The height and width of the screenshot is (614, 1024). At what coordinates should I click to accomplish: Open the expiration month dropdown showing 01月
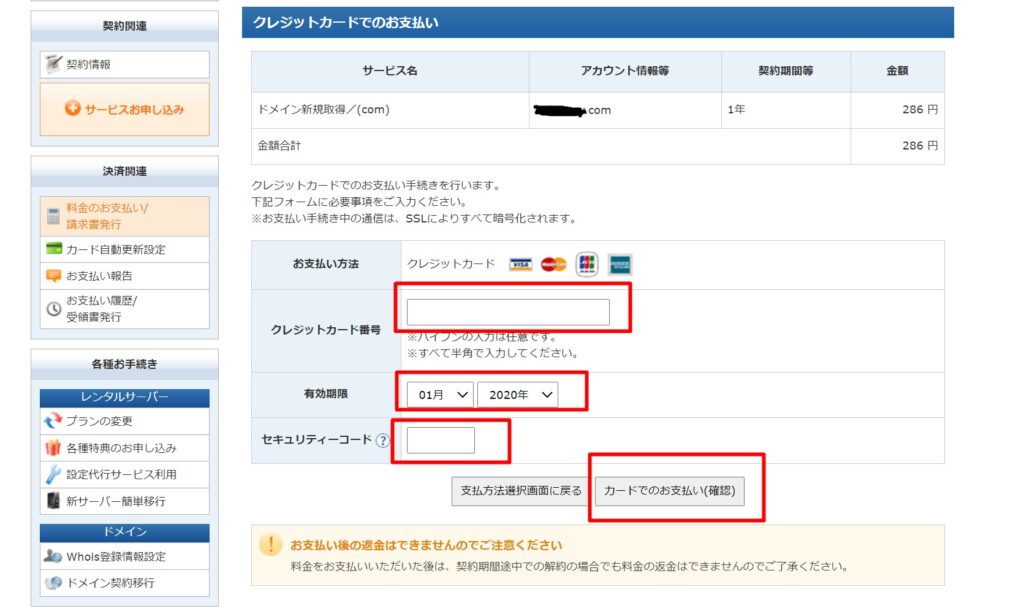[440, 395]
